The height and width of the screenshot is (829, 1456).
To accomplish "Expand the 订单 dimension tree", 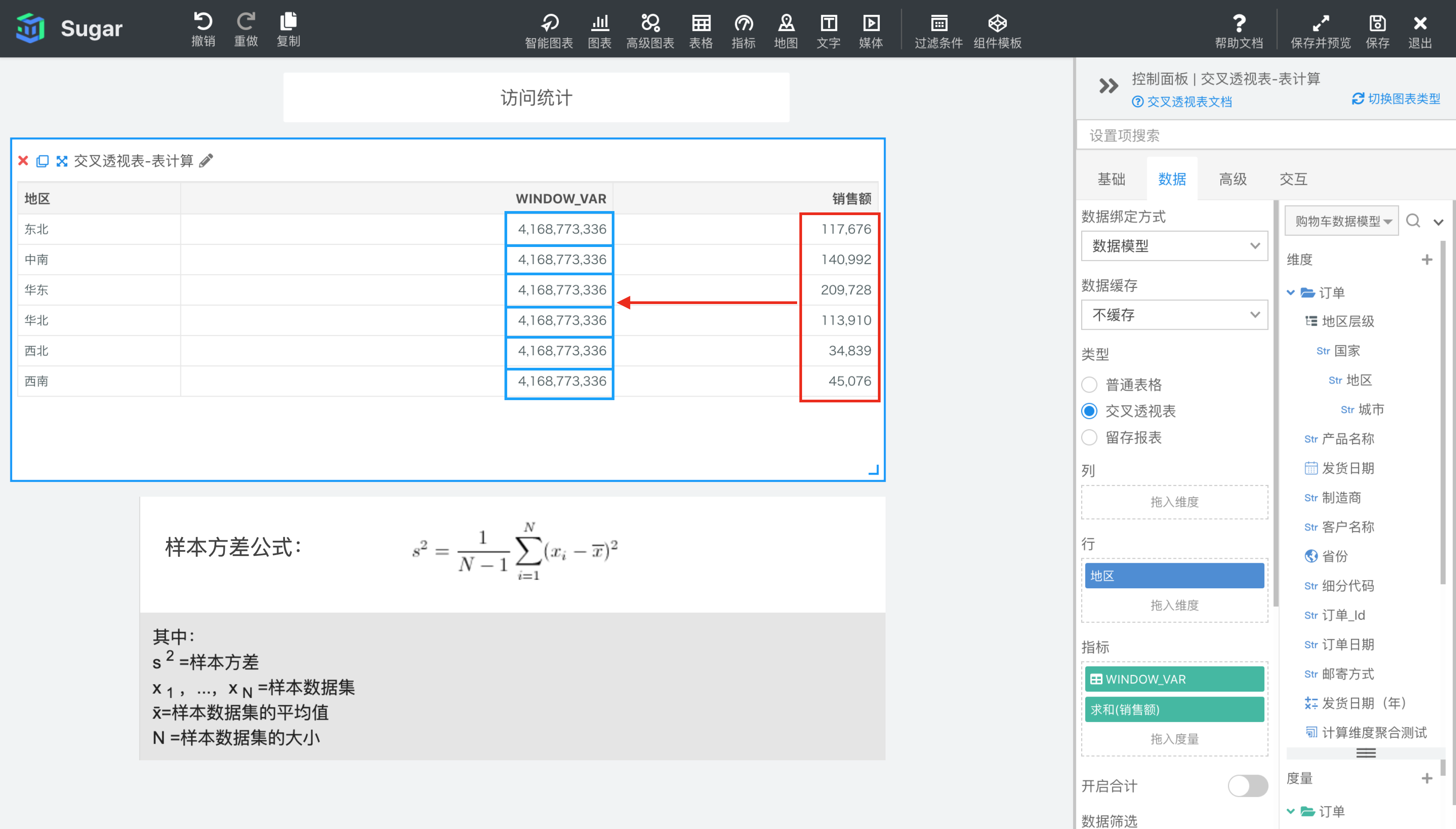I will point(1291,292).
